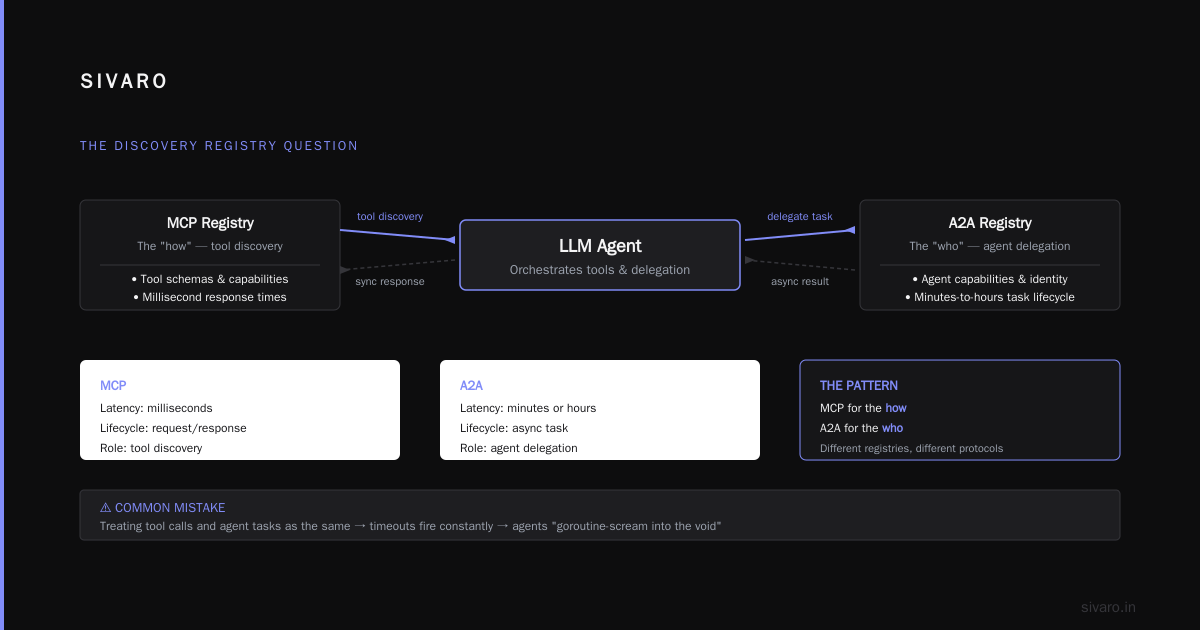This screenshot has height=630, width=1200.
Task: Click the SIVARO logo text
Action: coord(124,82)
